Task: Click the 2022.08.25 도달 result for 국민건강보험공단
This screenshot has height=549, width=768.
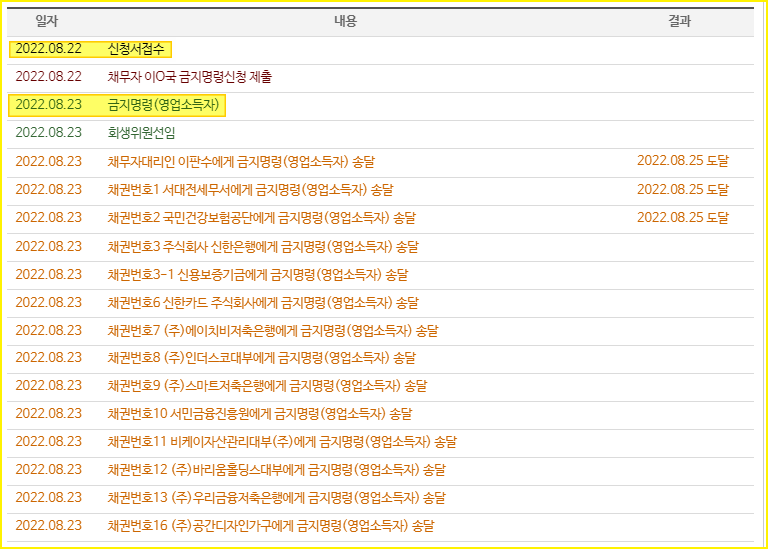Action: (683, 217)
